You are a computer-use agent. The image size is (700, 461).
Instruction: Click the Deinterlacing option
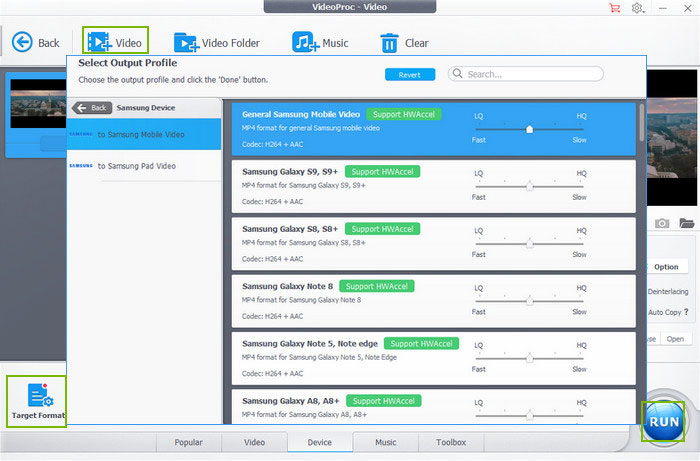coord(668,291)
